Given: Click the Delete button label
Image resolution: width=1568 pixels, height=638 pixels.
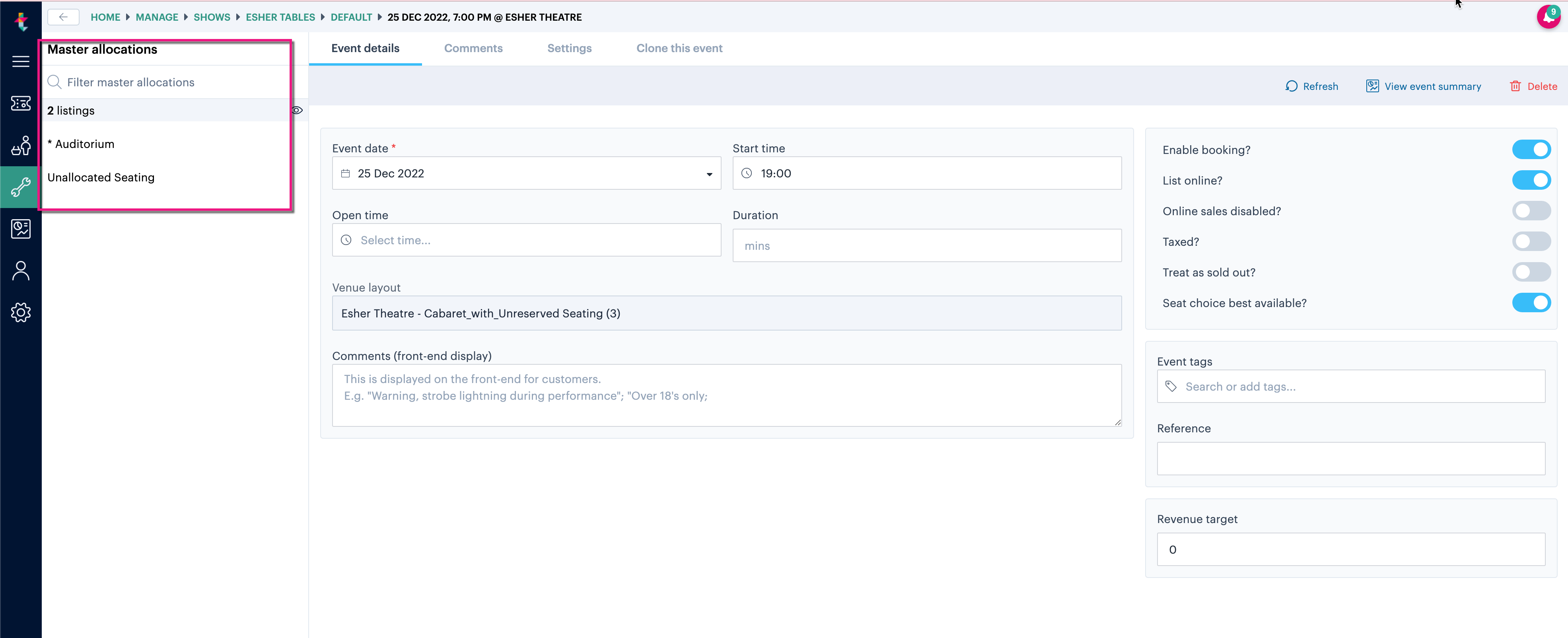Looking at the screenshot, I should (1542, 86).
